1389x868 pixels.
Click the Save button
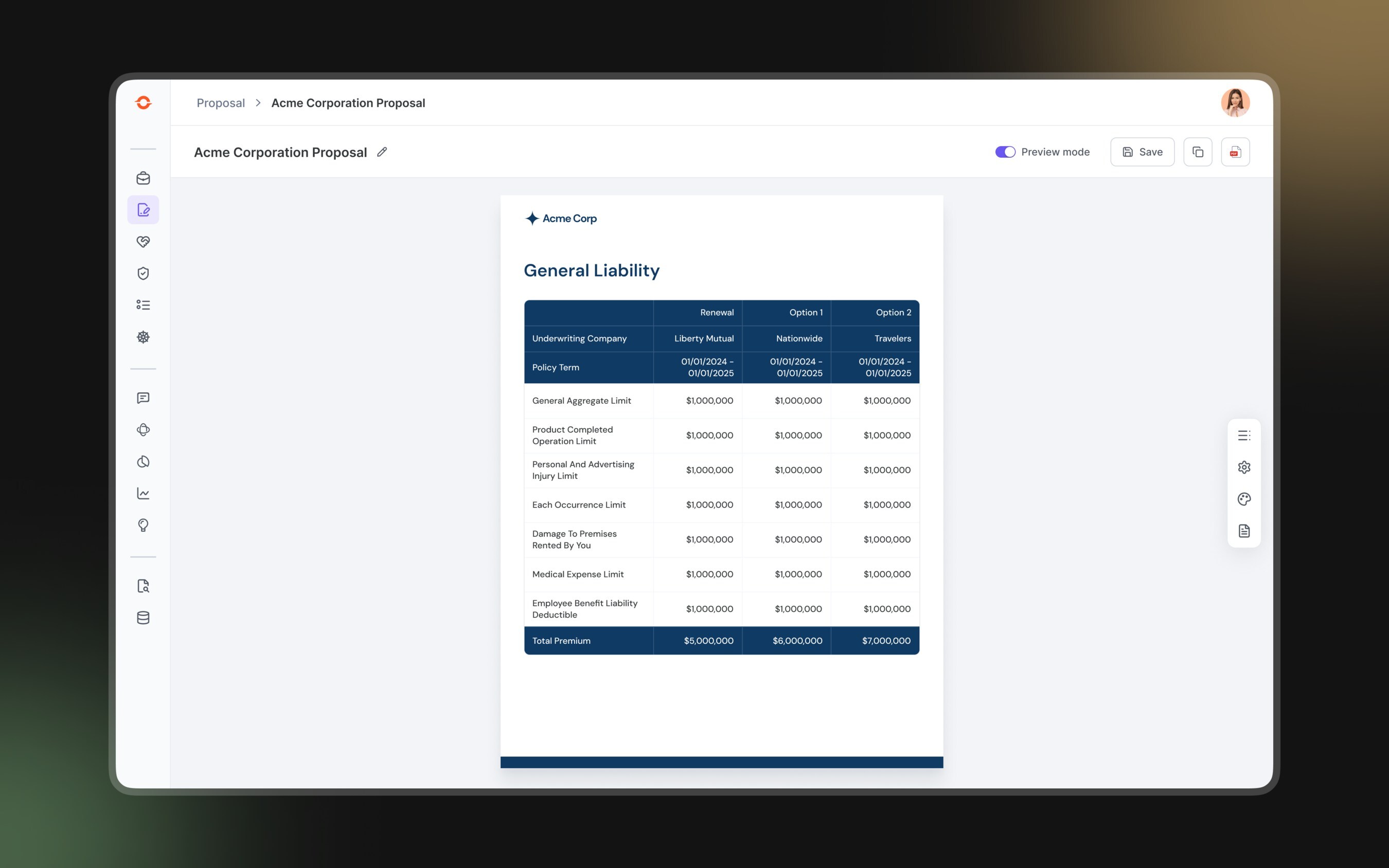click(1142, 152)
